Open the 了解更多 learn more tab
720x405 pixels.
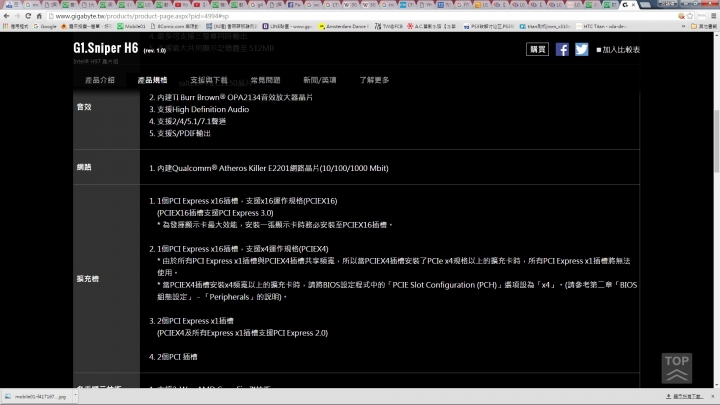click(374, 80)
